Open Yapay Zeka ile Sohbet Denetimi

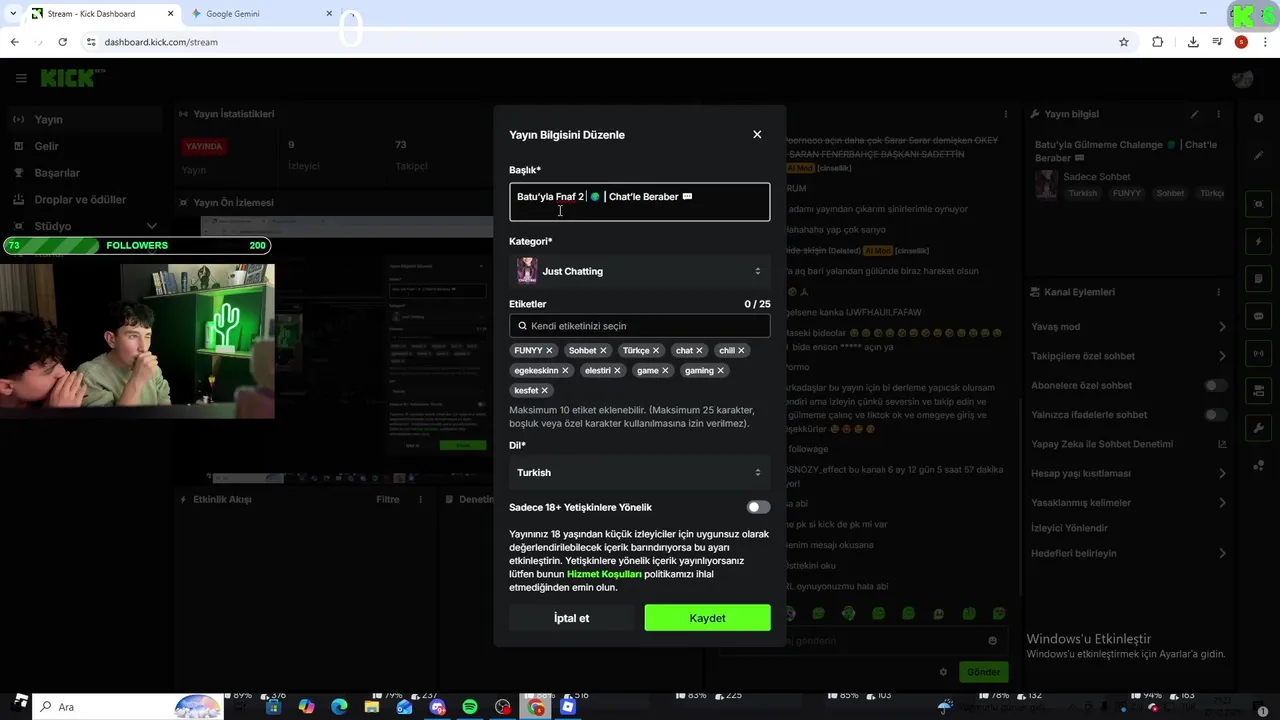[1128, 444]
